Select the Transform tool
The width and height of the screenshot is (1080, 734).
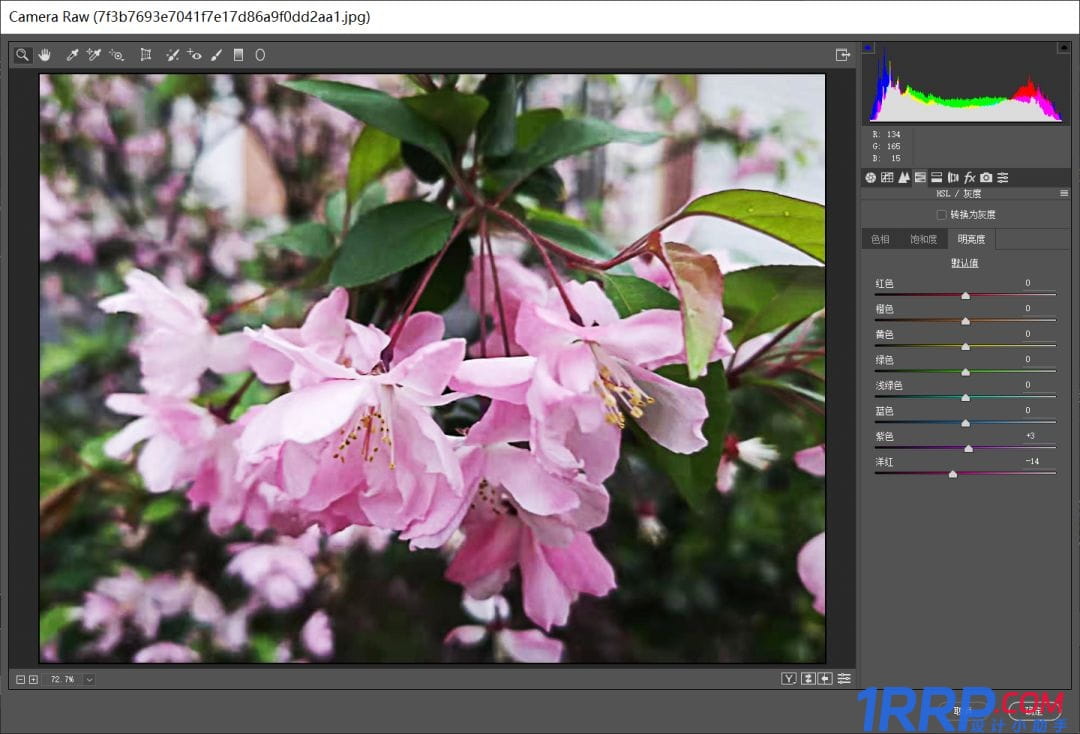146,55
